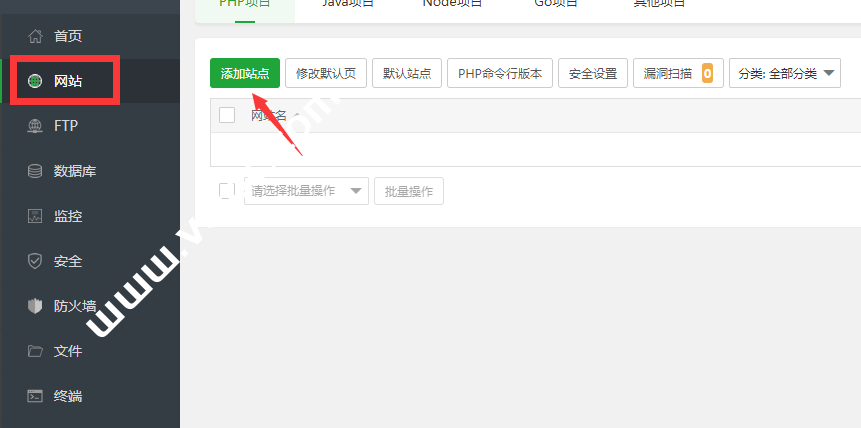Viewport: 861px width, 428px height.
Task: Open the 监控 sidebar entry
Action: [90, 216]
